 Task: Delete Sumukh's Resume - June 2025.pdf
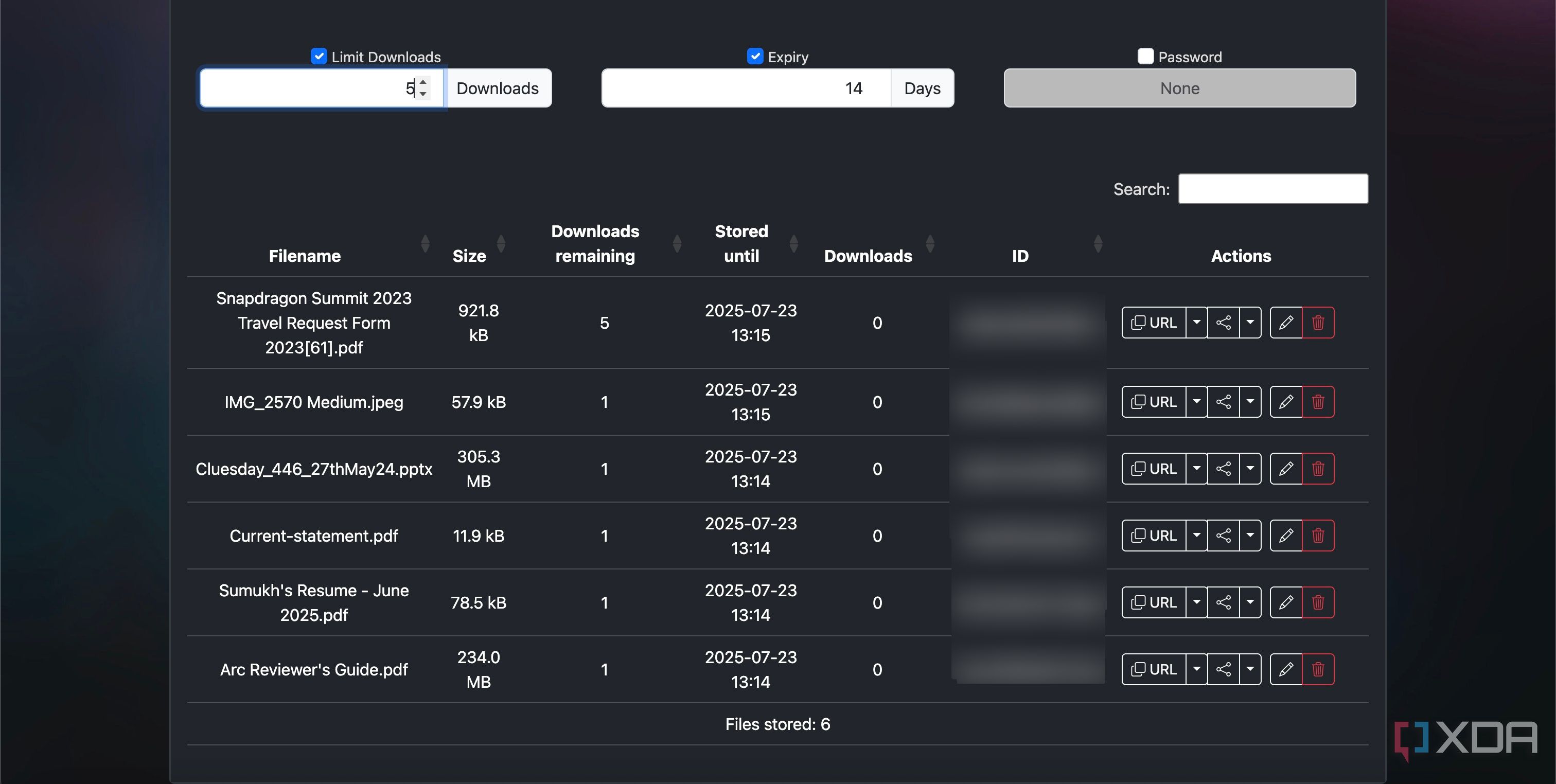1318,602
